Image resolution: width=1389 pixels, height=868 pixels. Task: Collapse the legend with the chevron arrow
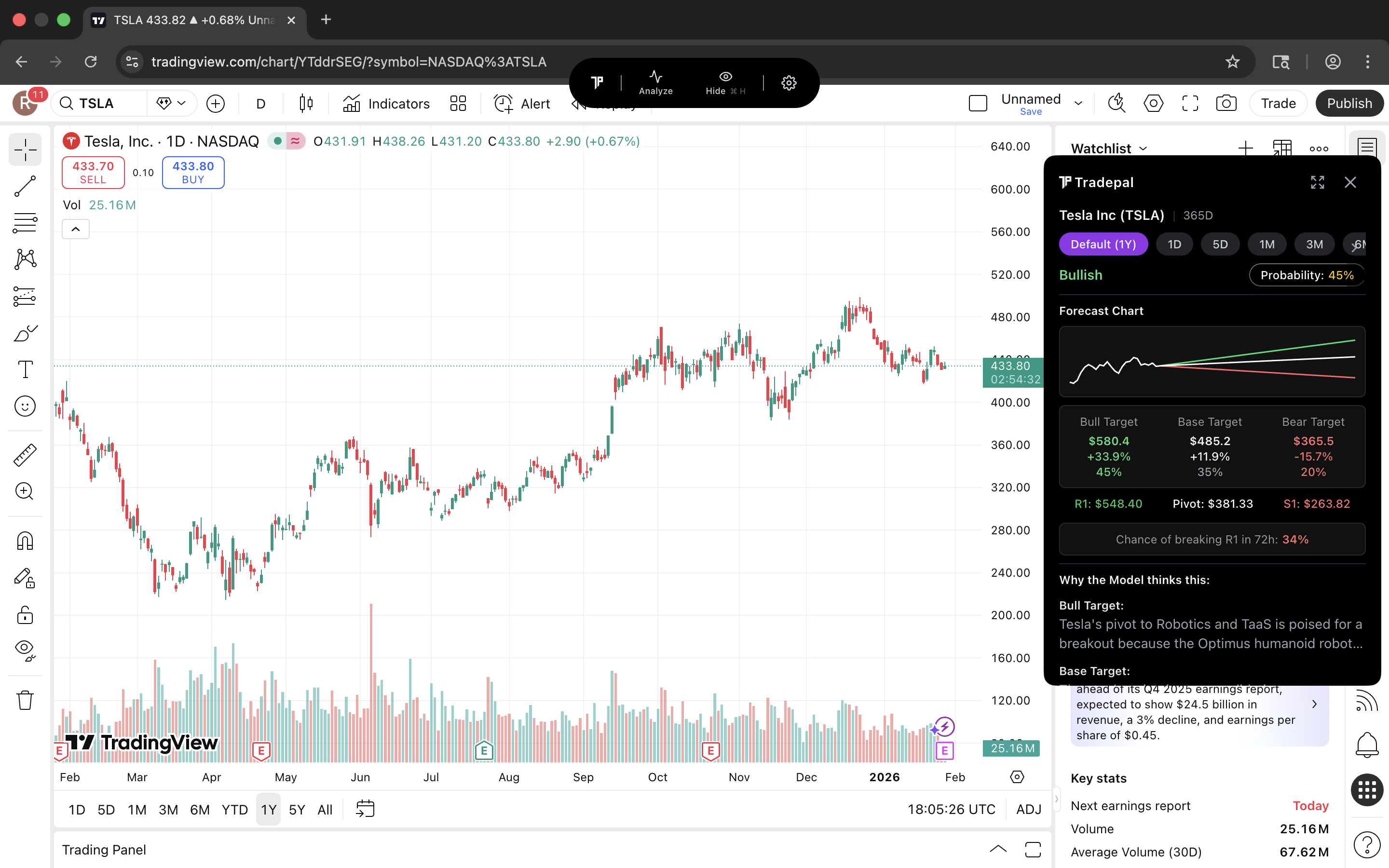tap(75, 229)
